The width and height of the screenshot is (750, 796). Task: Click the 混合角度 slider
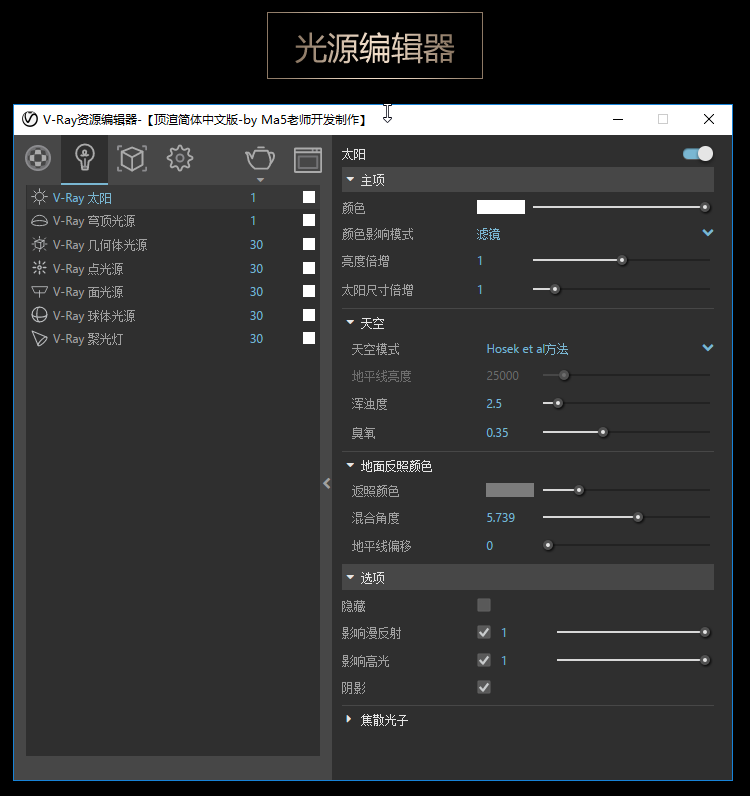pyautogui.click(x=626, y=517)
